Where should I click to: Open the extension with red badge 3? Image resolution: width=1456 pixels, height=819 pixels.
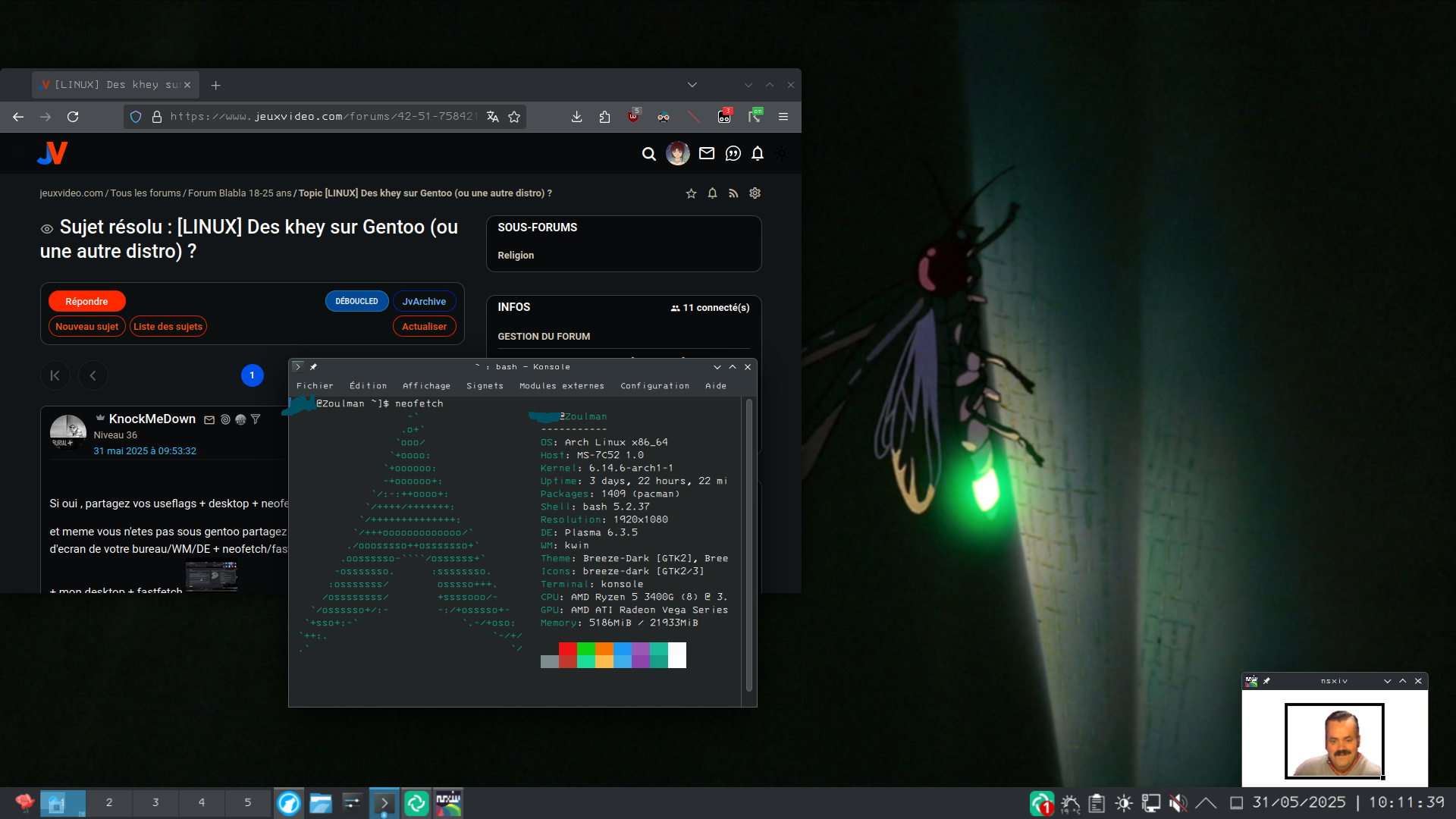[725, 116]
